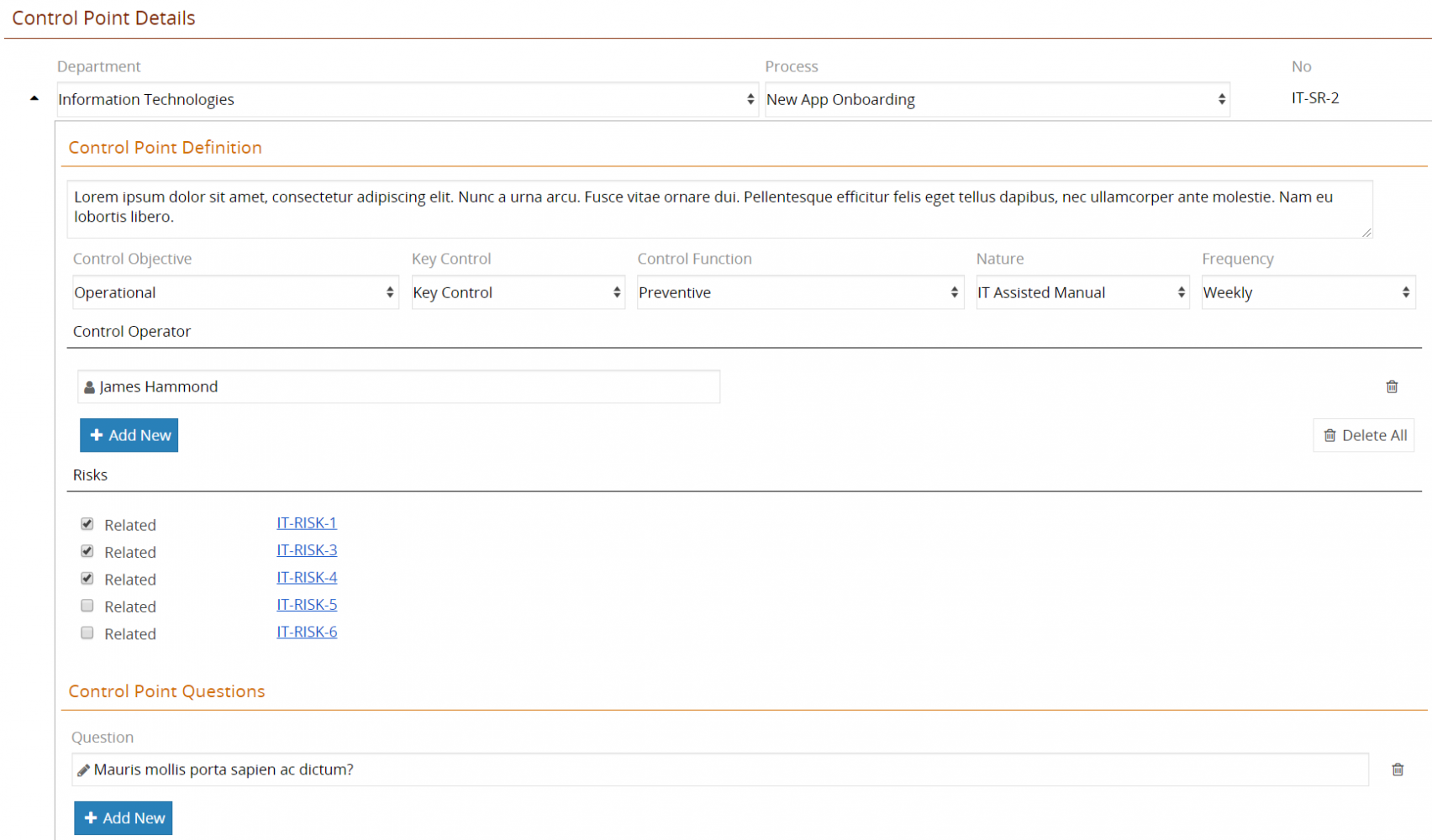Open the Department dropdown
This screenshot has width=1432, height=840.
click(x=408, y=99)
